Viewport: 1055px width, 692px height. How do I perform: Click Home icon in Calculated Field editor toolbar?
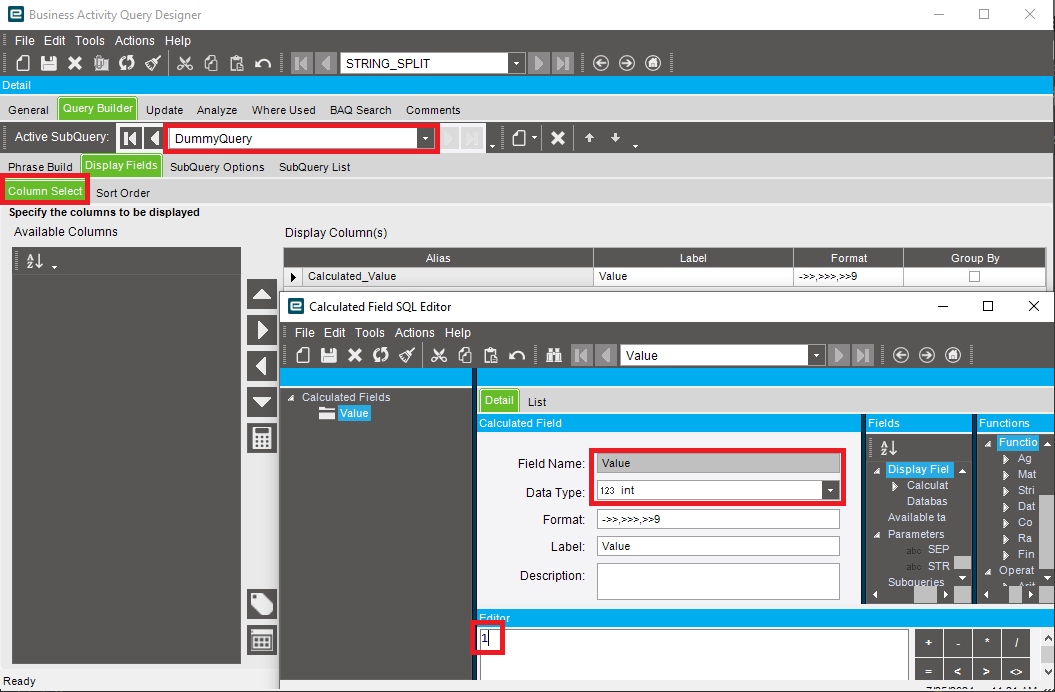pyautogui.click(x=953, y=355)
